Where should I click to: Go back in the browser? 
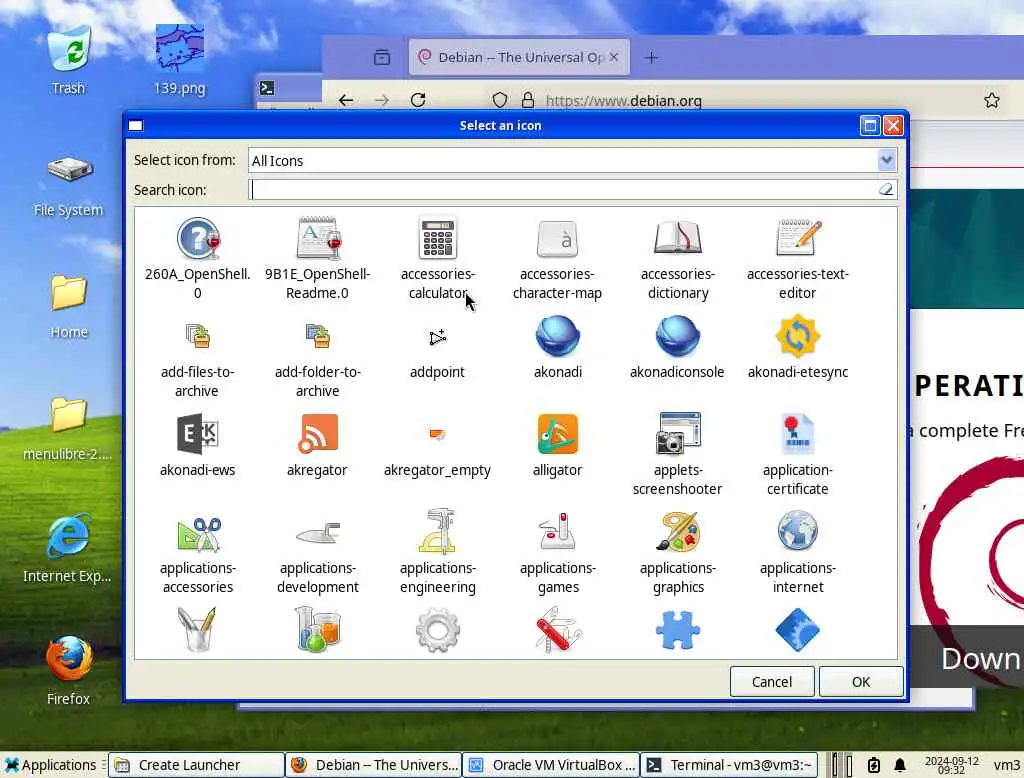[x=346, y=100]
